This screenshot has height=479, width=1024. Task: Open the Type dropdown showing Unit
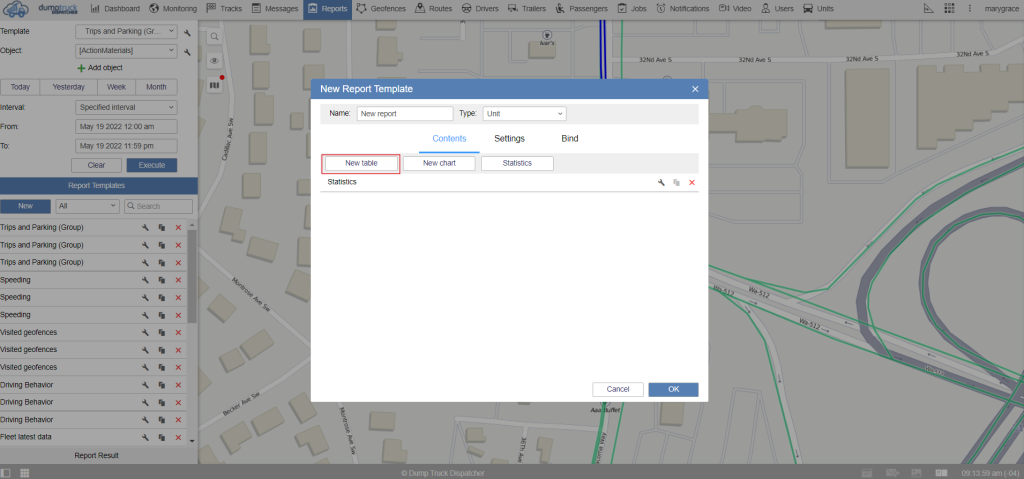(525, 114)
